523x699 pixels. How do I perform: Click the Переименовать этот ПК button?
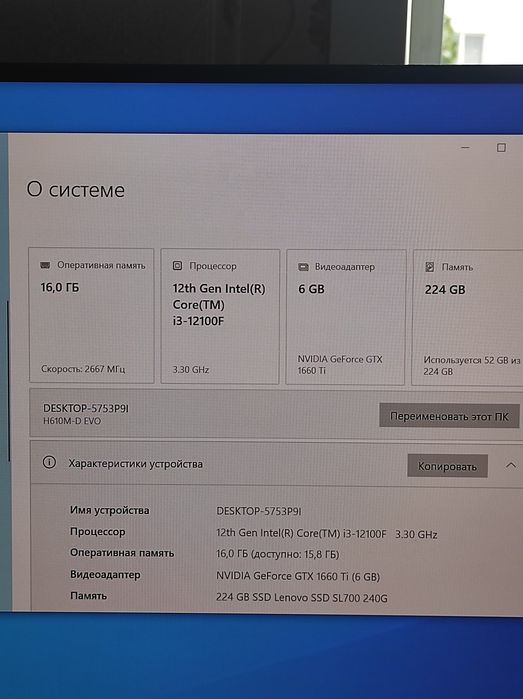449,416
